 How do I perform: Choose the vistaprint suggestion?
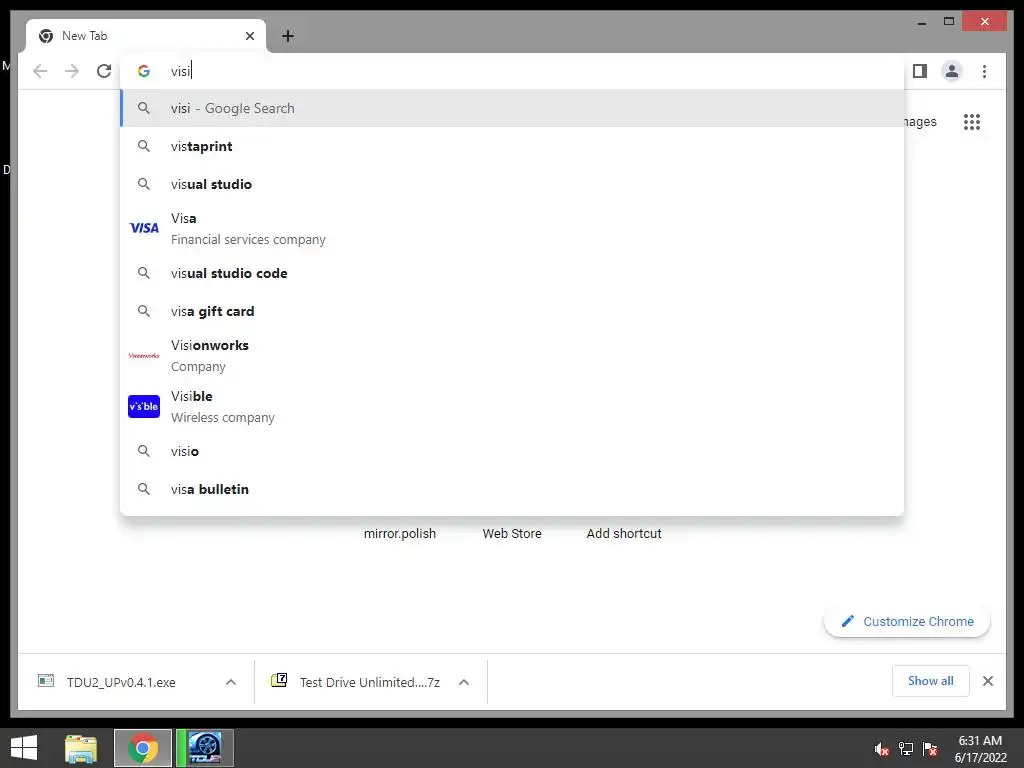pos(513,146)
